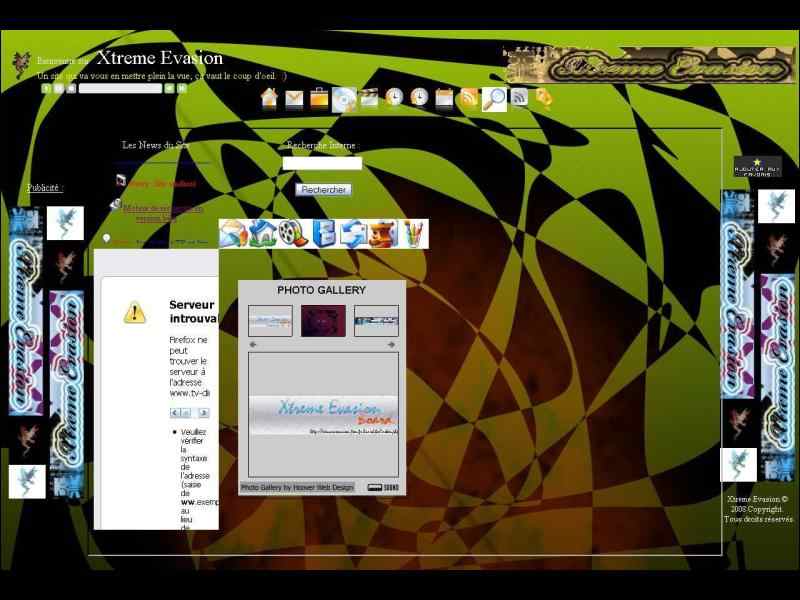Click the Ajouter aux favoris button

click(757, 167)
